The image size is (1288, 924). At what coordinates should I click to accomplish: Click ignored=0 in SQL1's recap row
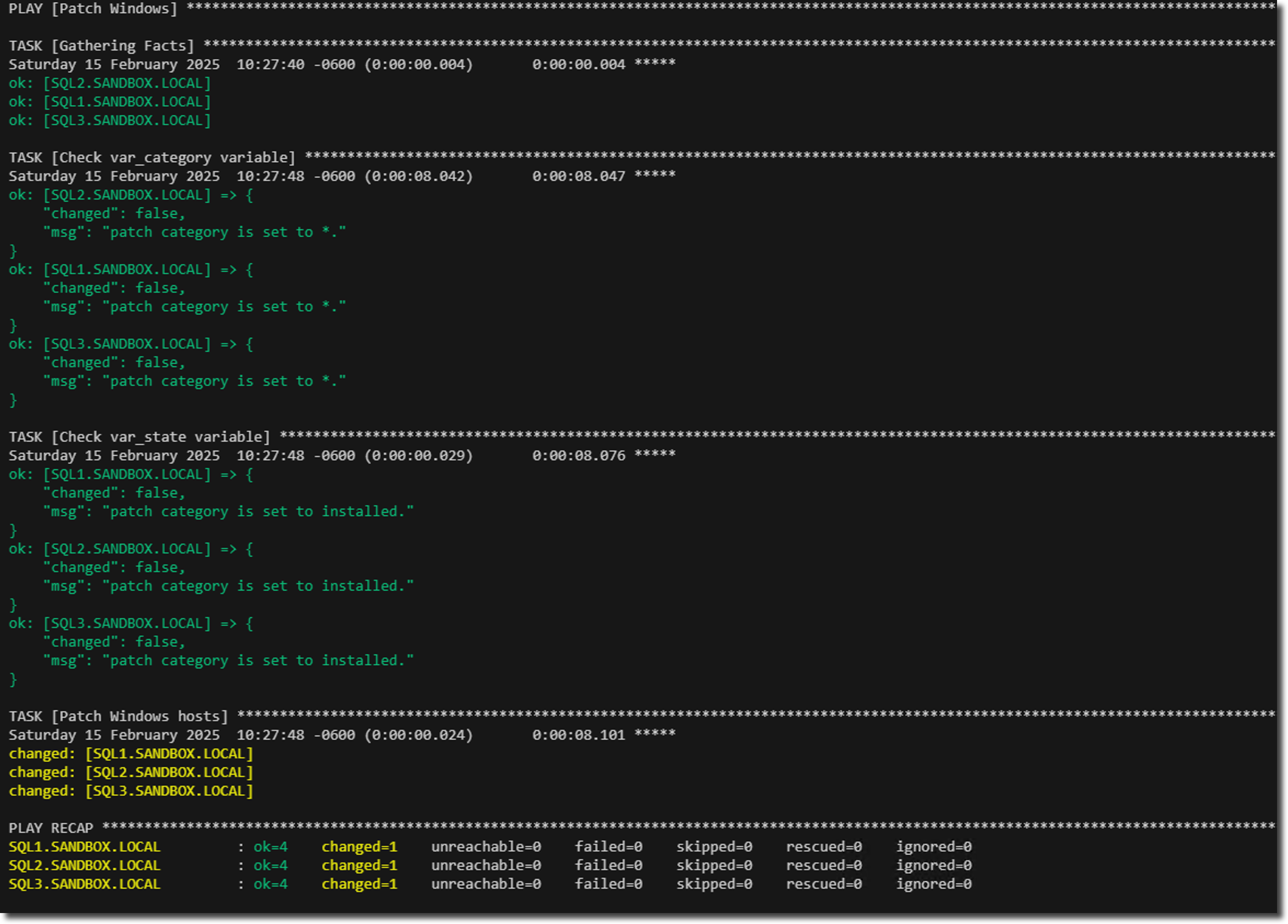pyautogui.click(x=934, y=847)
